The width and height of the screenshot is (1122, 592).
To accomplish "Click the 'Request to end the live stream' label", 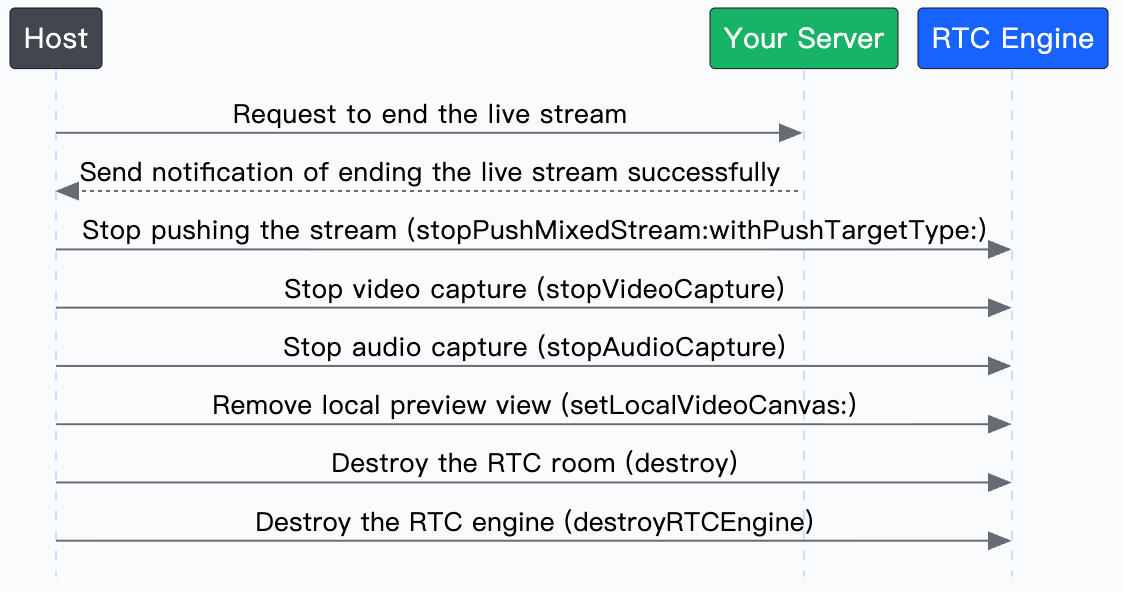I will 429,115.
